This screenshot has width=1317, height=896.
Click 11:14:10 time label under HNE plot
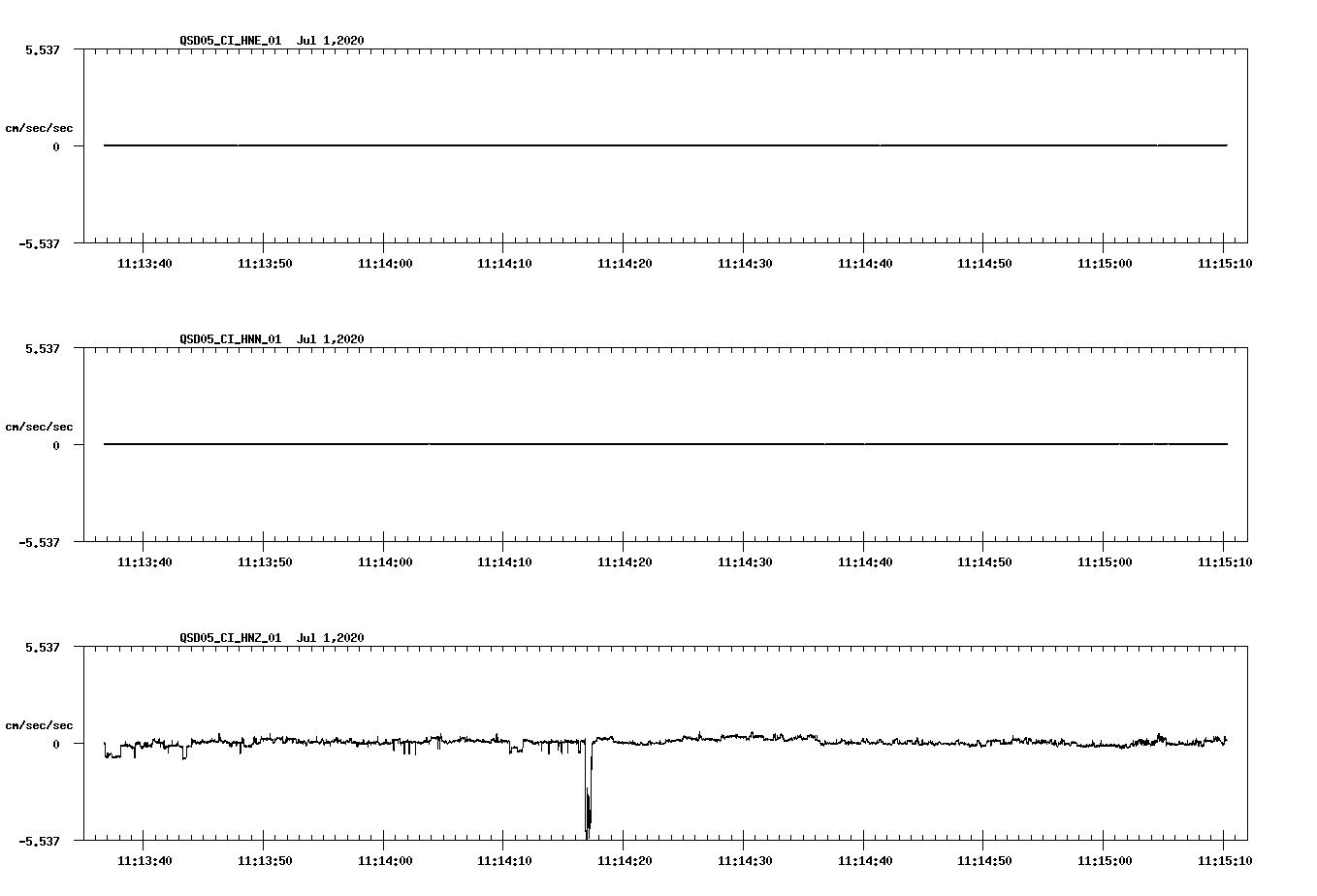[x=504, y=264]
